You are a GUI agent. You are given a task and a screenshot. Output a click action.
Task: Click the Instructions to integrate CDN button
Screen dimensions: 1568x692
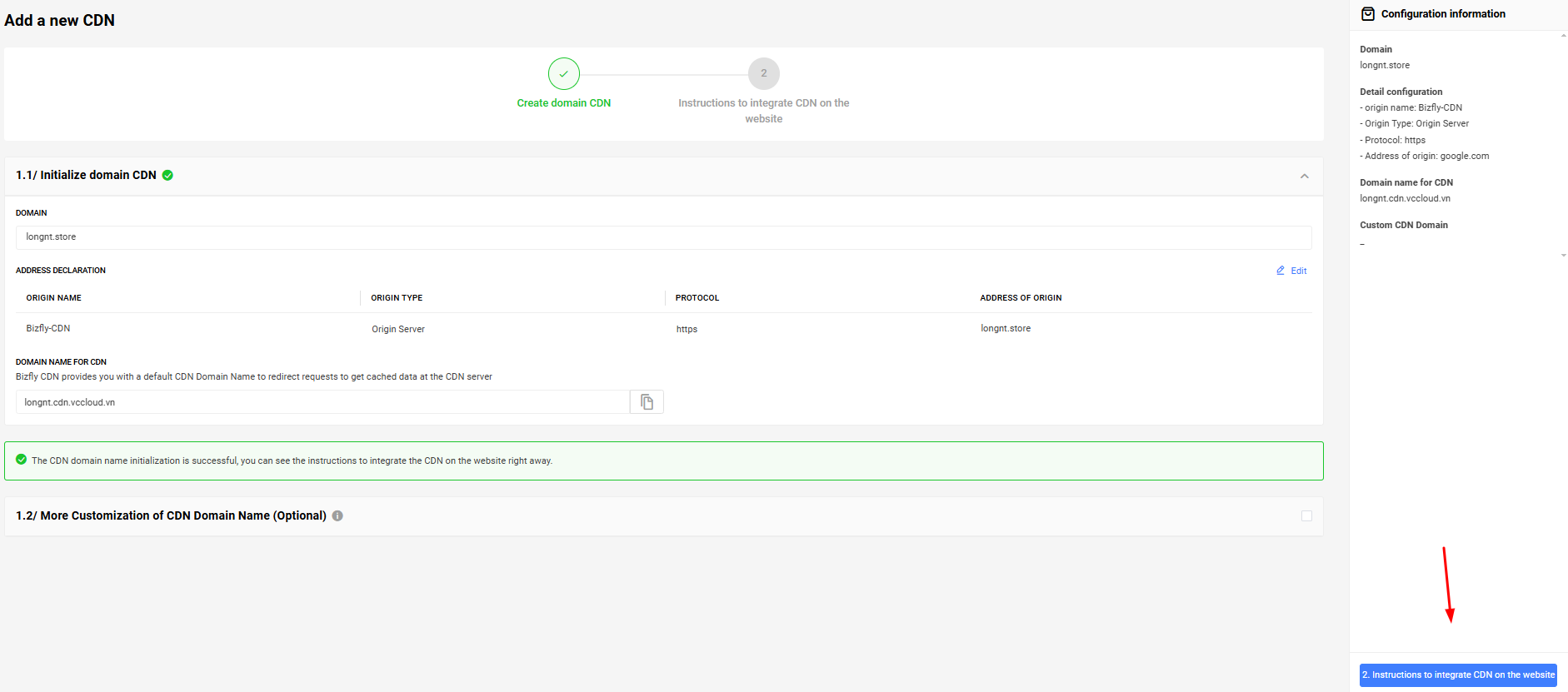pyautogui.click(x=1458, y=675)
